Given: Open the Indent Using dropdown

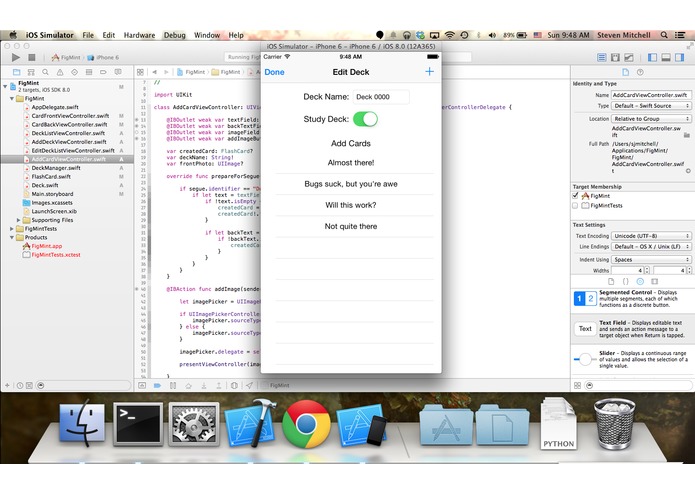Looking at the screenshot, I should click(x=651, y=260).
